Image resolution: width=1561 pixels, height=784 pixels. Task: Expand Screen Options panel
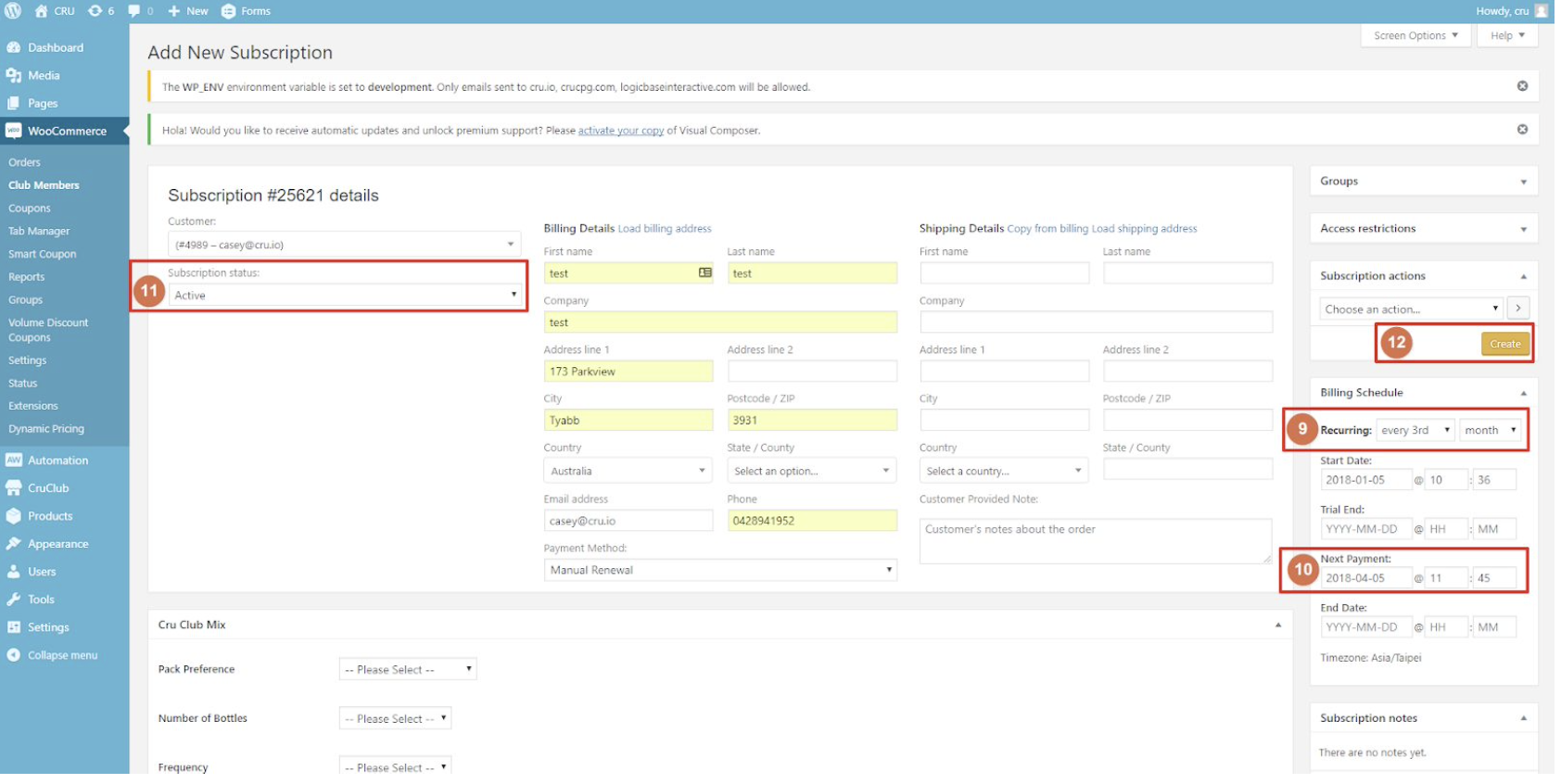(x=1415, y=35)
